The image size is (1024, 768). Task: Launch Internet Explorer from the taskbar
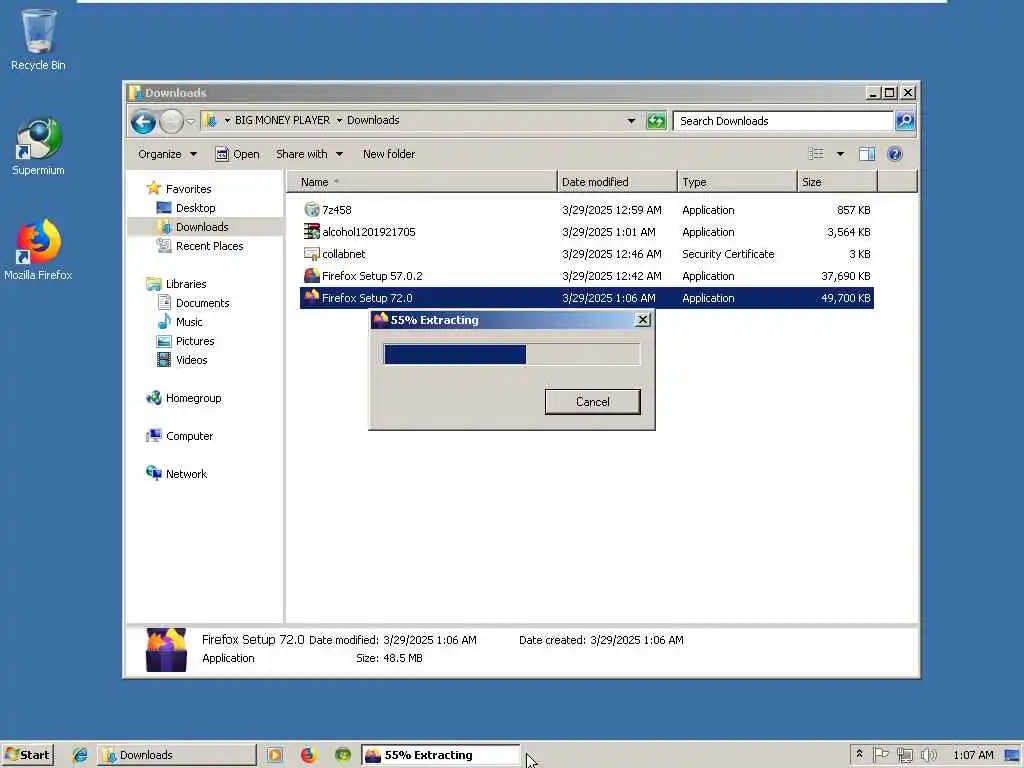tap(80, 755)
